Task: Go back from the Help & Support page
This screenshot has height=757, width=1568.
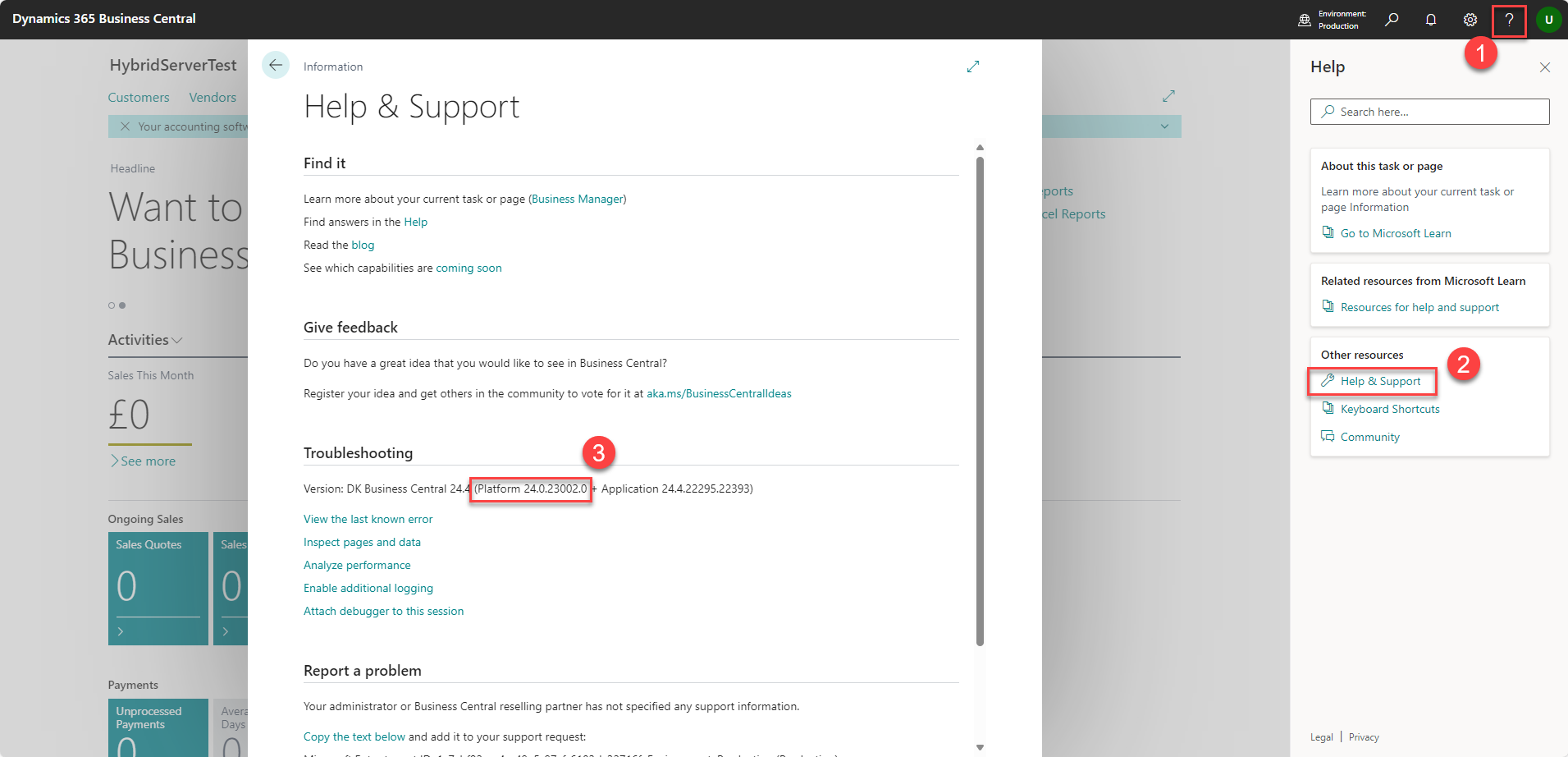Action: pos(276,65)
